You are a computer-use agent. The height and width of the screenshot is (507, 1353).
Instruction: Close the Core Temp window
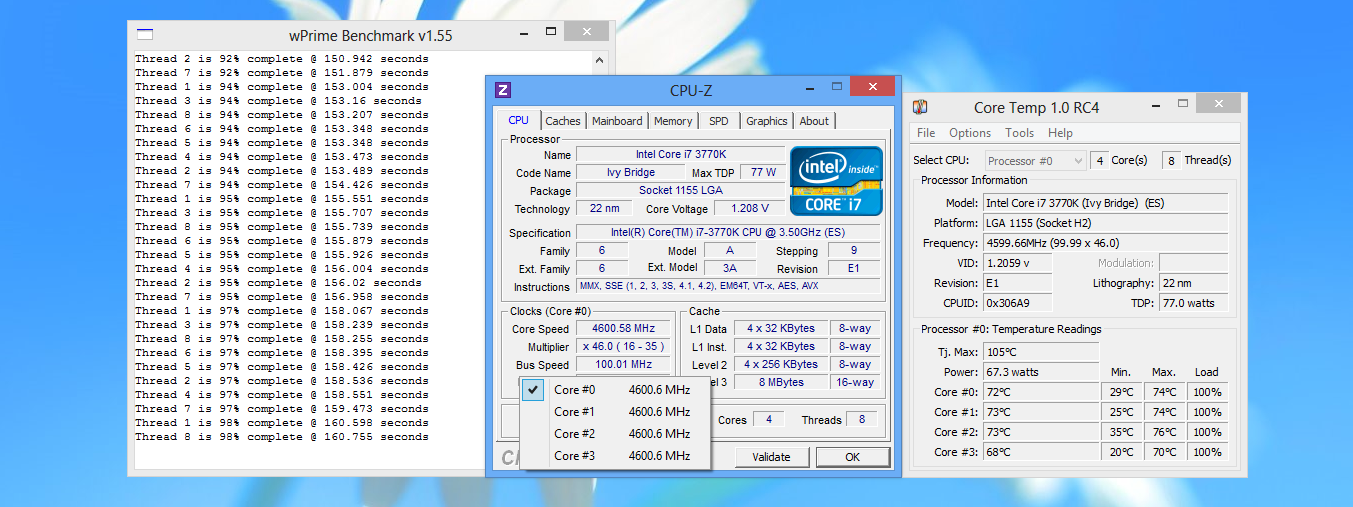1218,103
